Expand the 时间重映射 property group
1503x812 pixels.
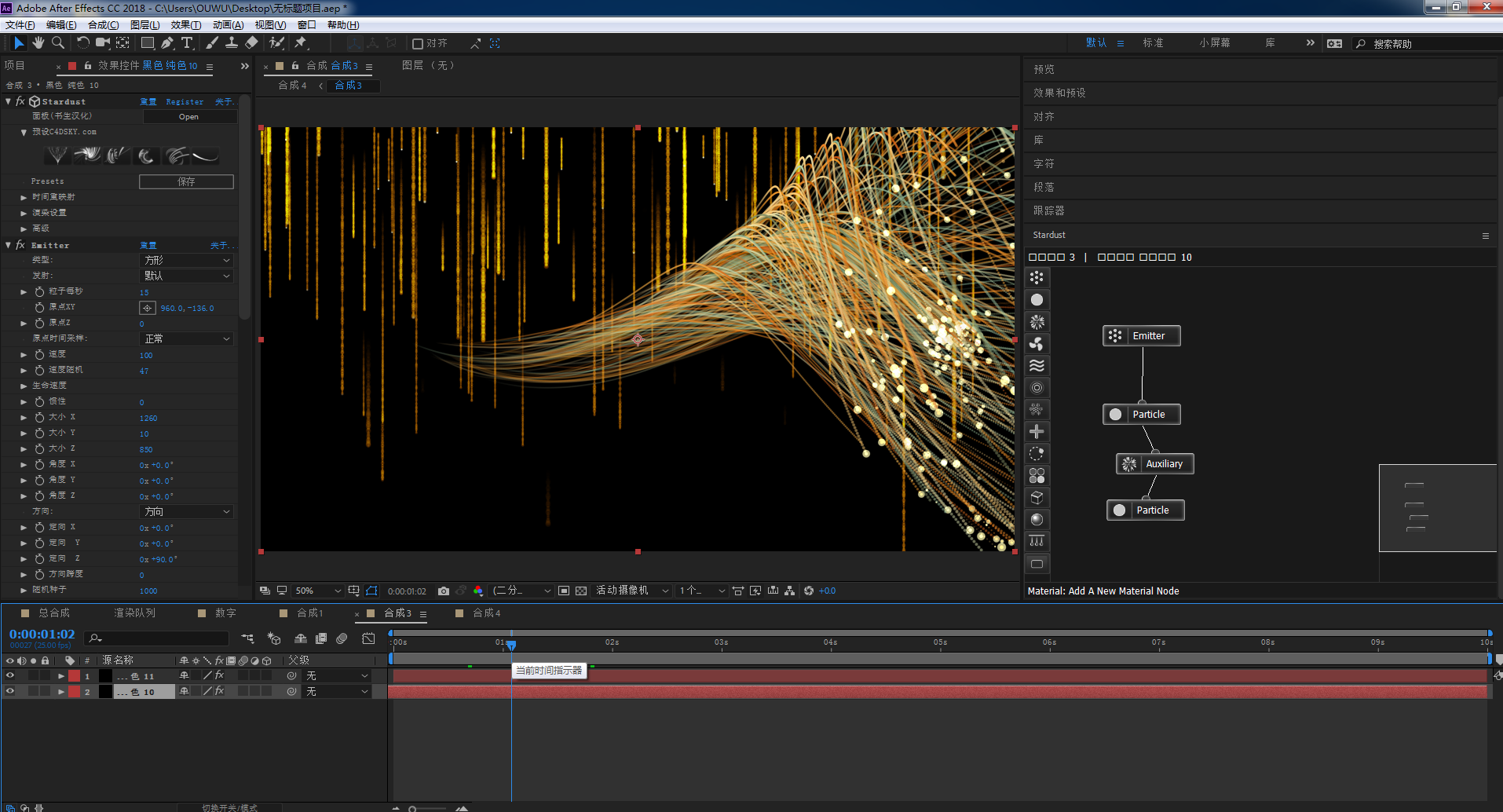coord(24,197)
